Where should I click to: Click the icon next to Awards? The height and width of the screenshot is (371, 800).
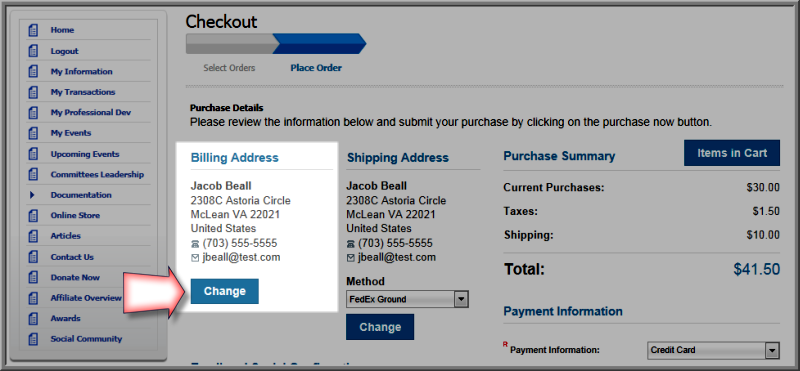click(34, 318)
